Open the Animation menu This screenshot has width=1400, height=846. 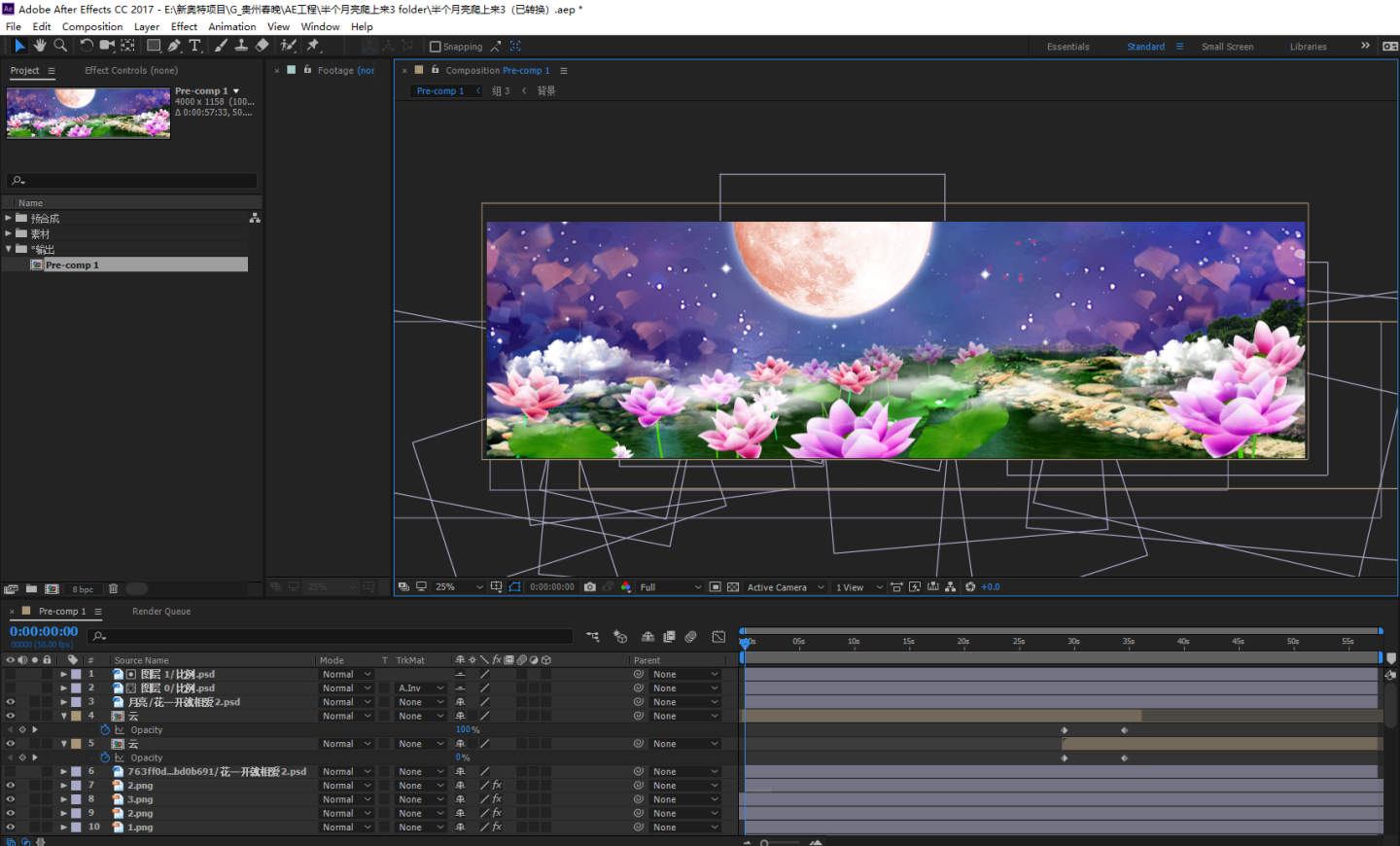(x=232, y=27)
